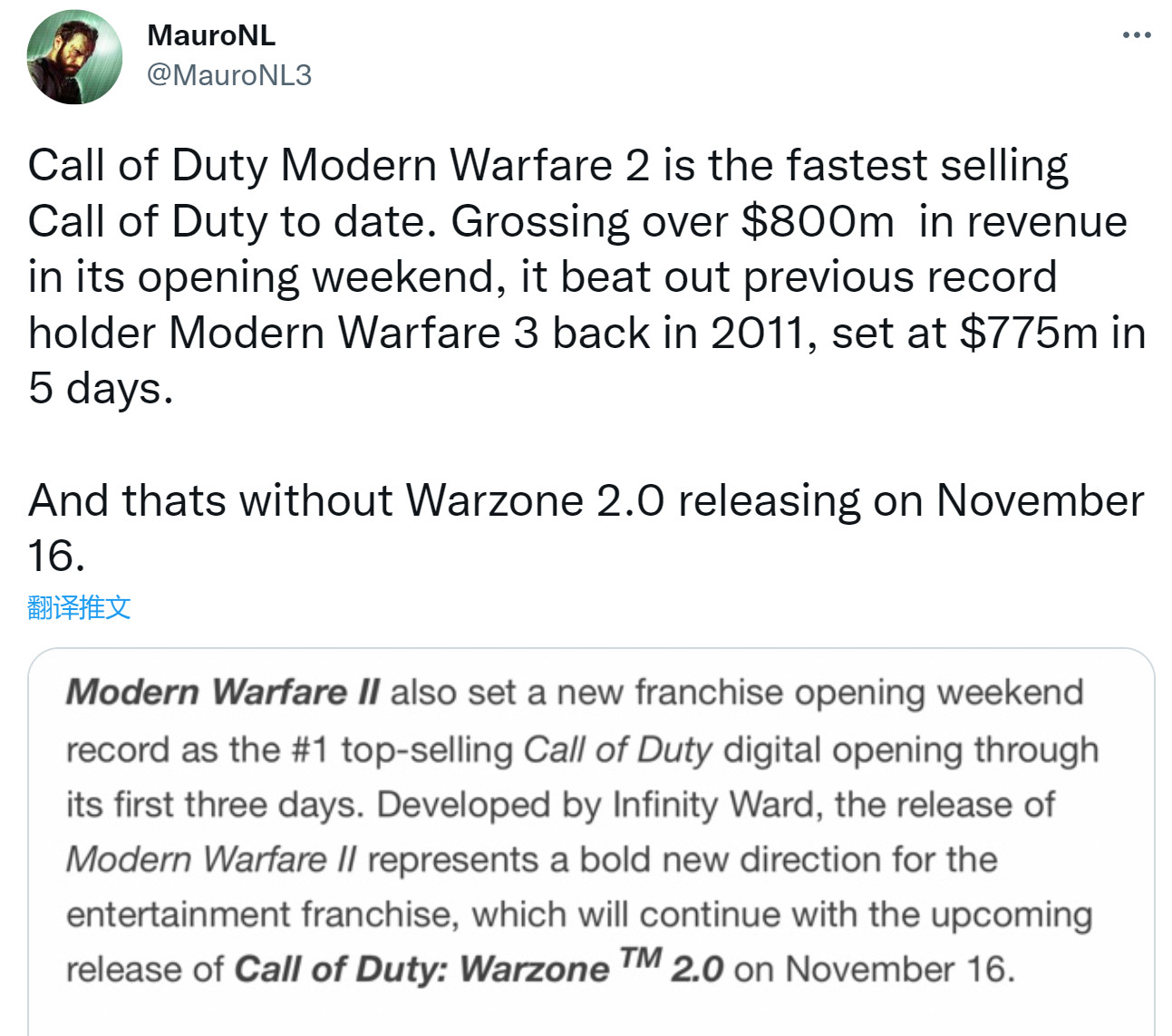Click italic "Call of Duty" in the image
This screenshot has width=1172, height=1036.
coord(617,750)
